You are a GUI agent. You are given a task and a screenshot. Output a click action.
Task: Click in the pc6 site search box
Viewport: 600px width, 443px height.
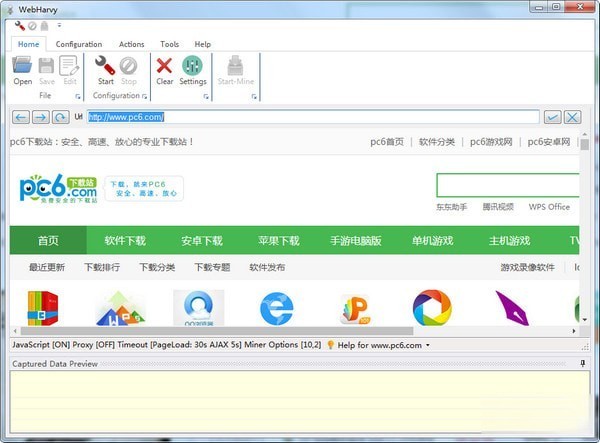508,185
